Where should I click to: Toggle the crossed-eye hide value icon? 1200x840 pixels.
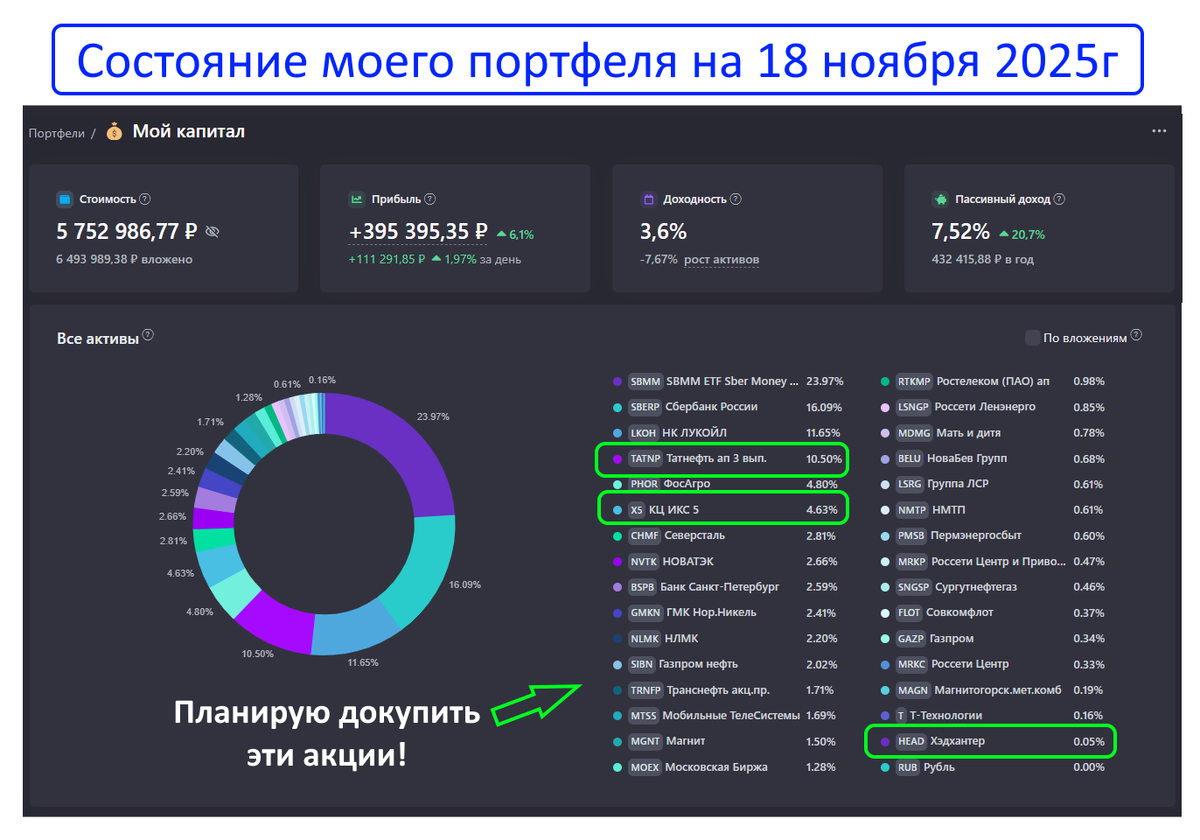(x=212, y=231)
